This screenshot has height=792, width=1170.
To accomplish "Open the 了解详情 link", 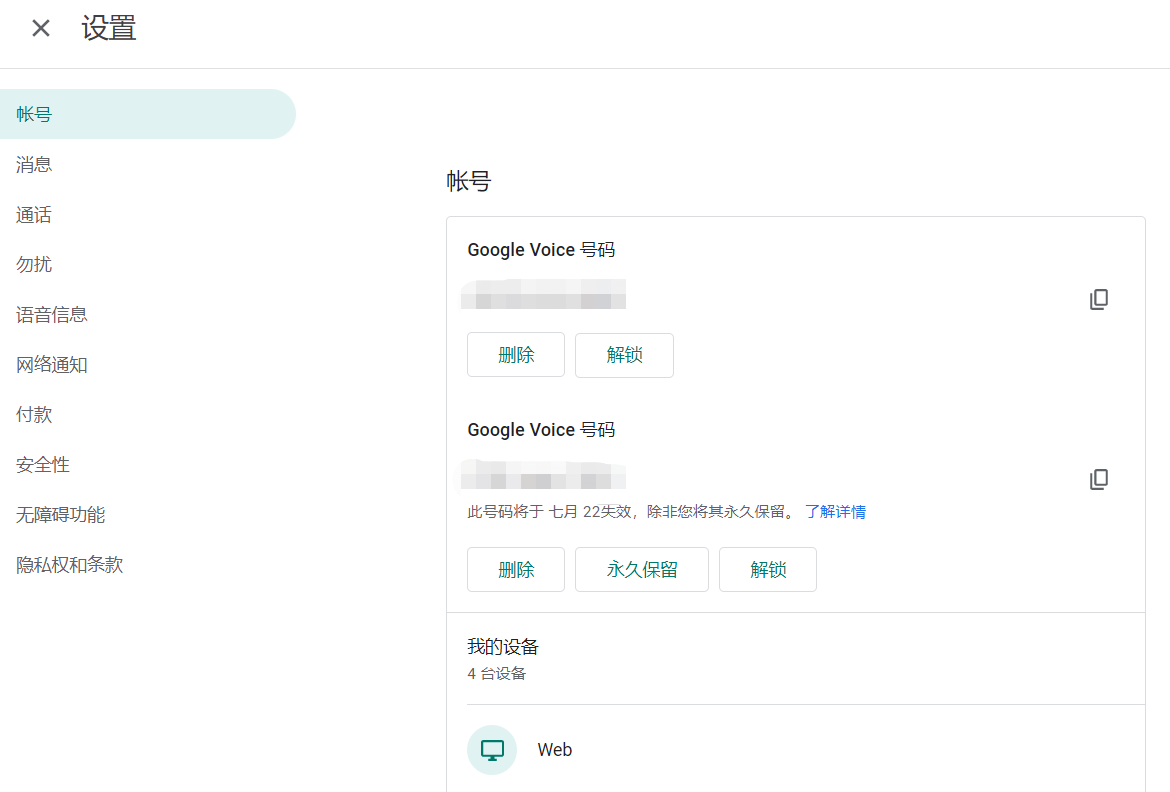I will click(835, 511).
